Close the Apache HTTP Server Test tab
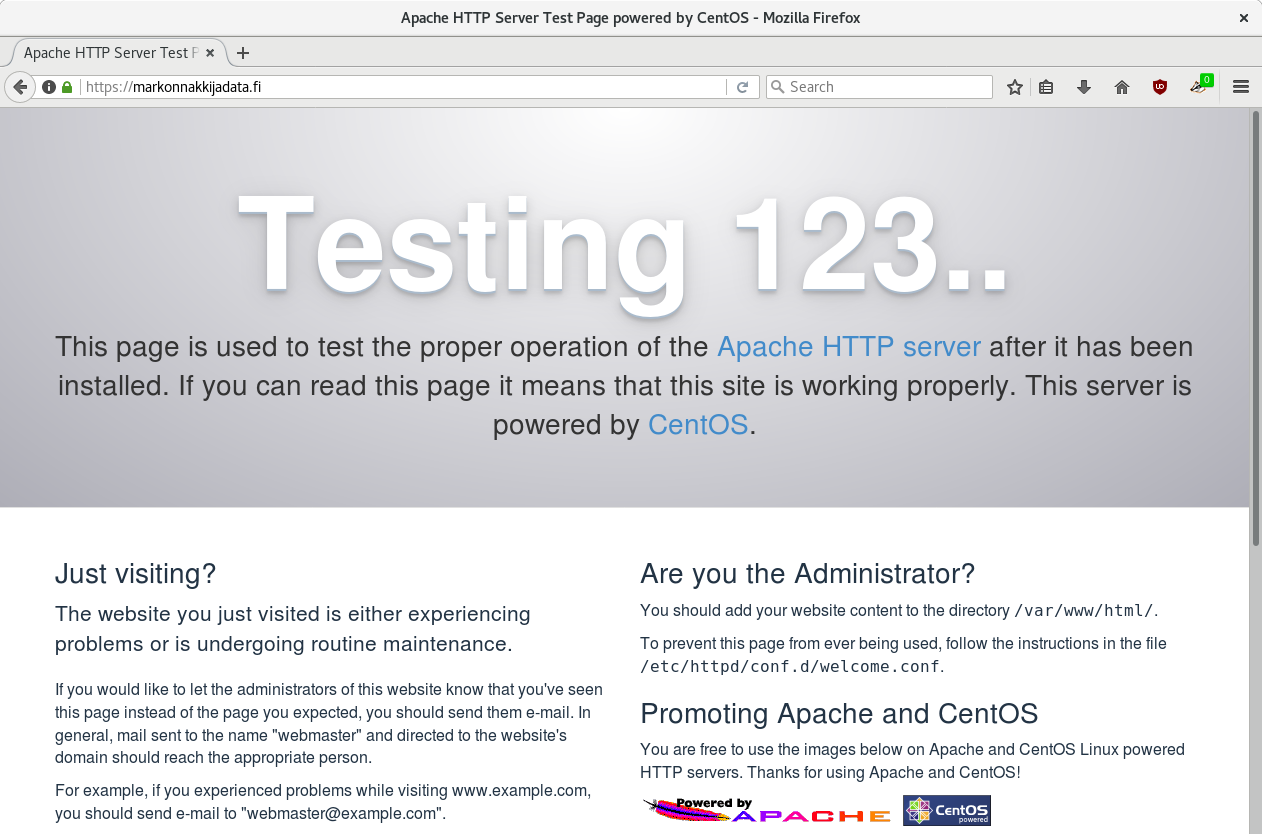This screenshot has width=1262, height=834. [210, 53]
